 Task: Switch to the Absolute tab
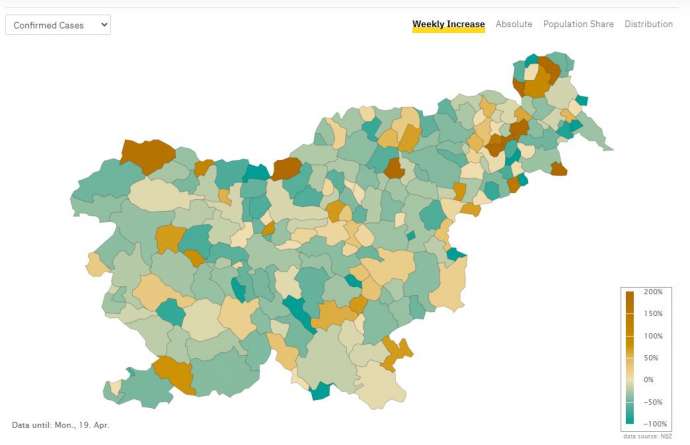tap(514, 24)
